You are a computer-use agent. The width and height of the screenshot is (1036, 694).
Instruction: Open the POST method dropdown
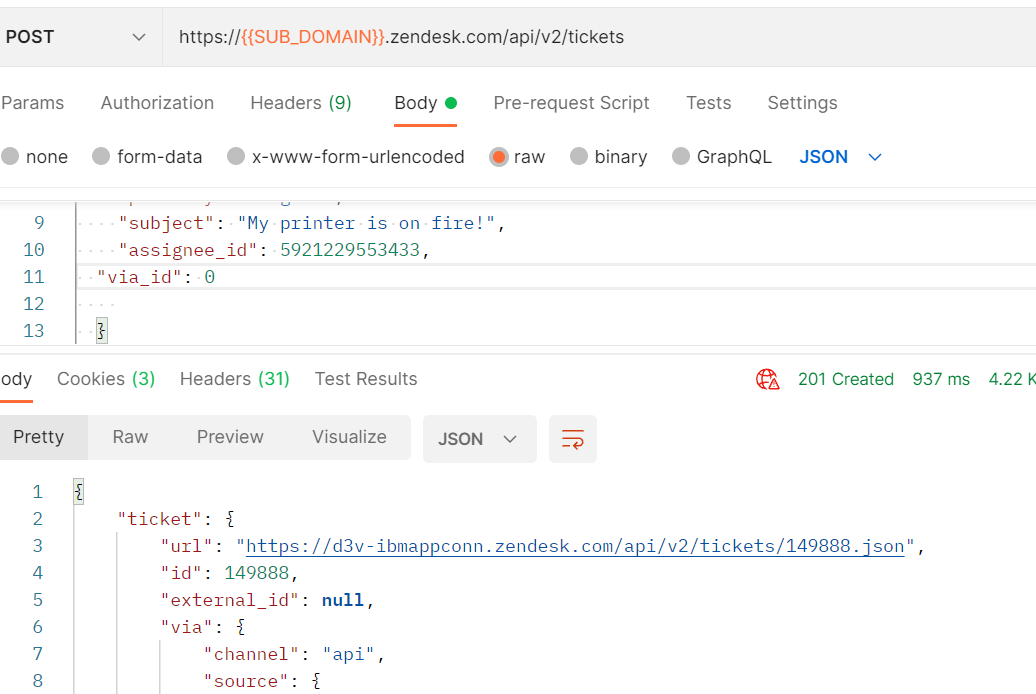tap(76, 37)
